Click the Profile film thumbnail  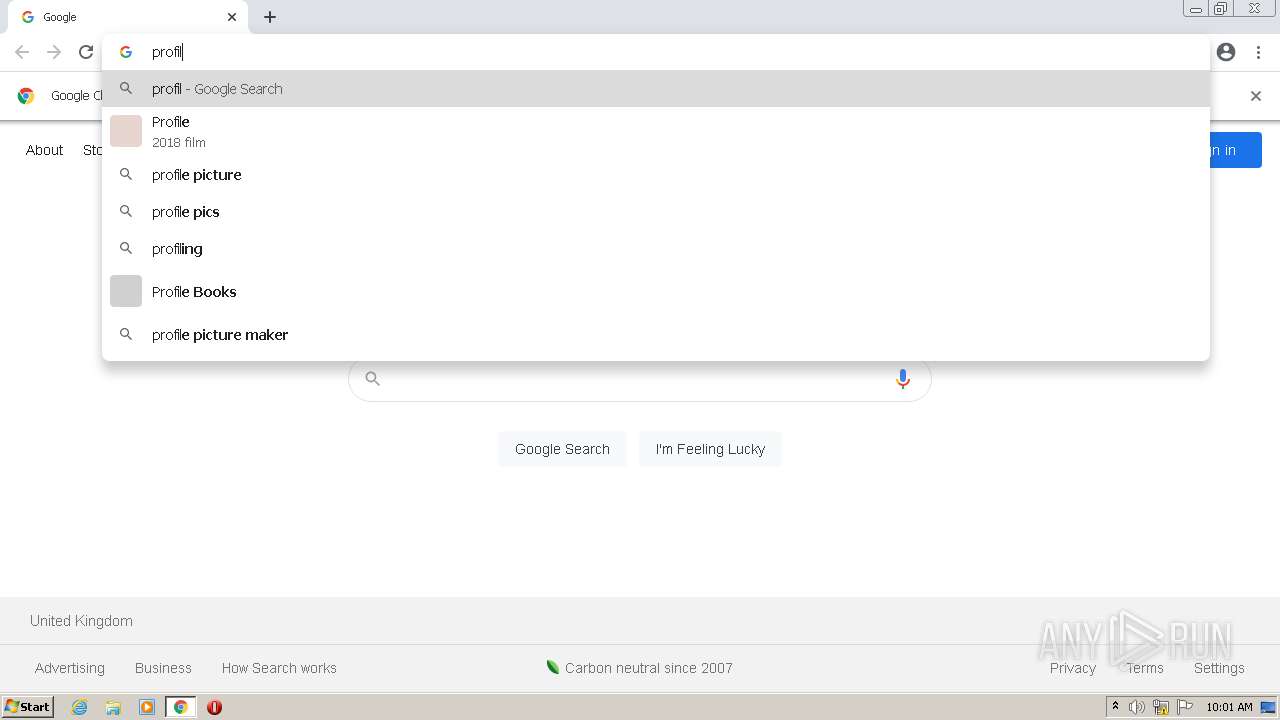(x=126, y=131)
